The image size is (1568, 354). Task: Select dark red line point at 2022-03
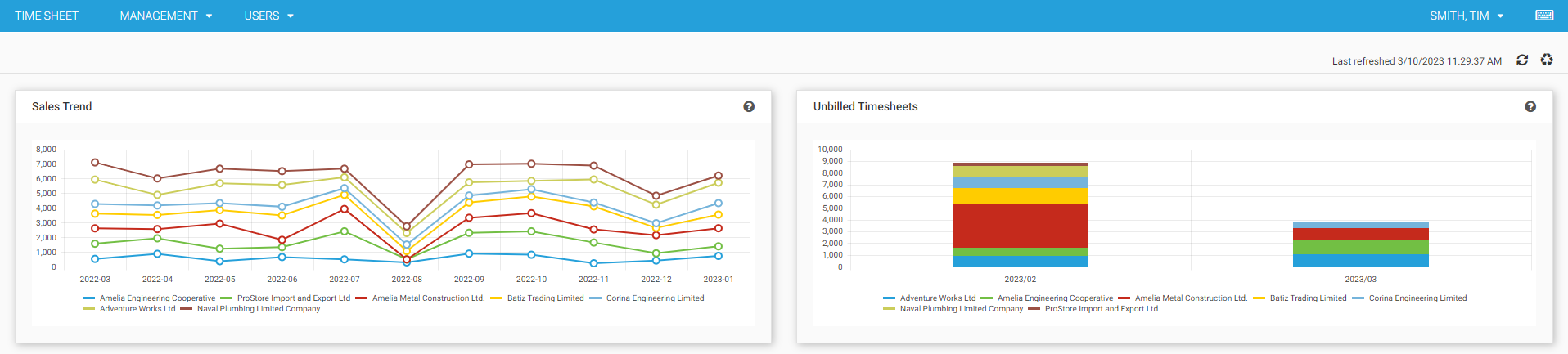[x=95, y=163]
